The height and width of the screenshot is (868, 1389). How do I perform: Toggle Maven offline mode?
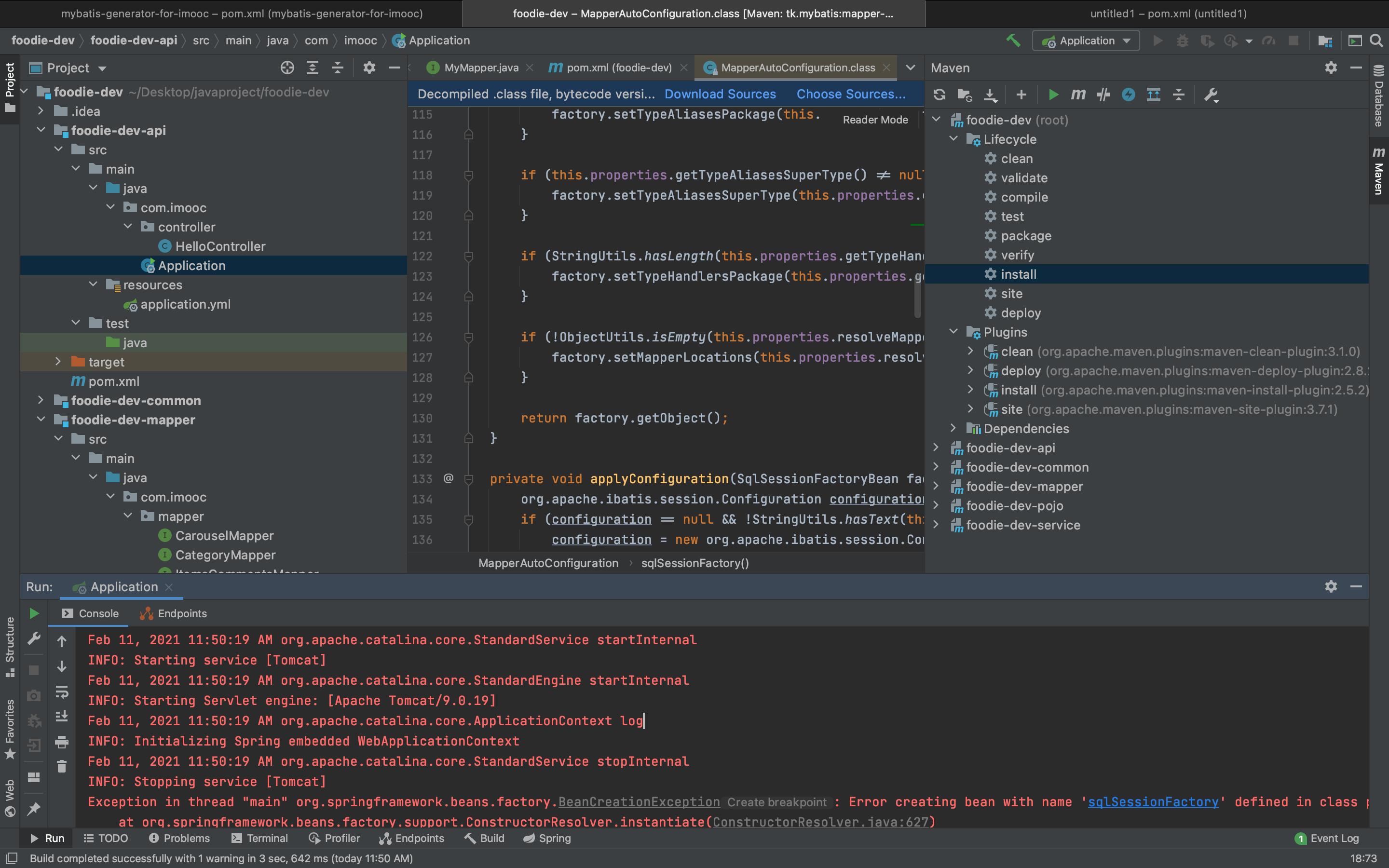pos(1103,95)
